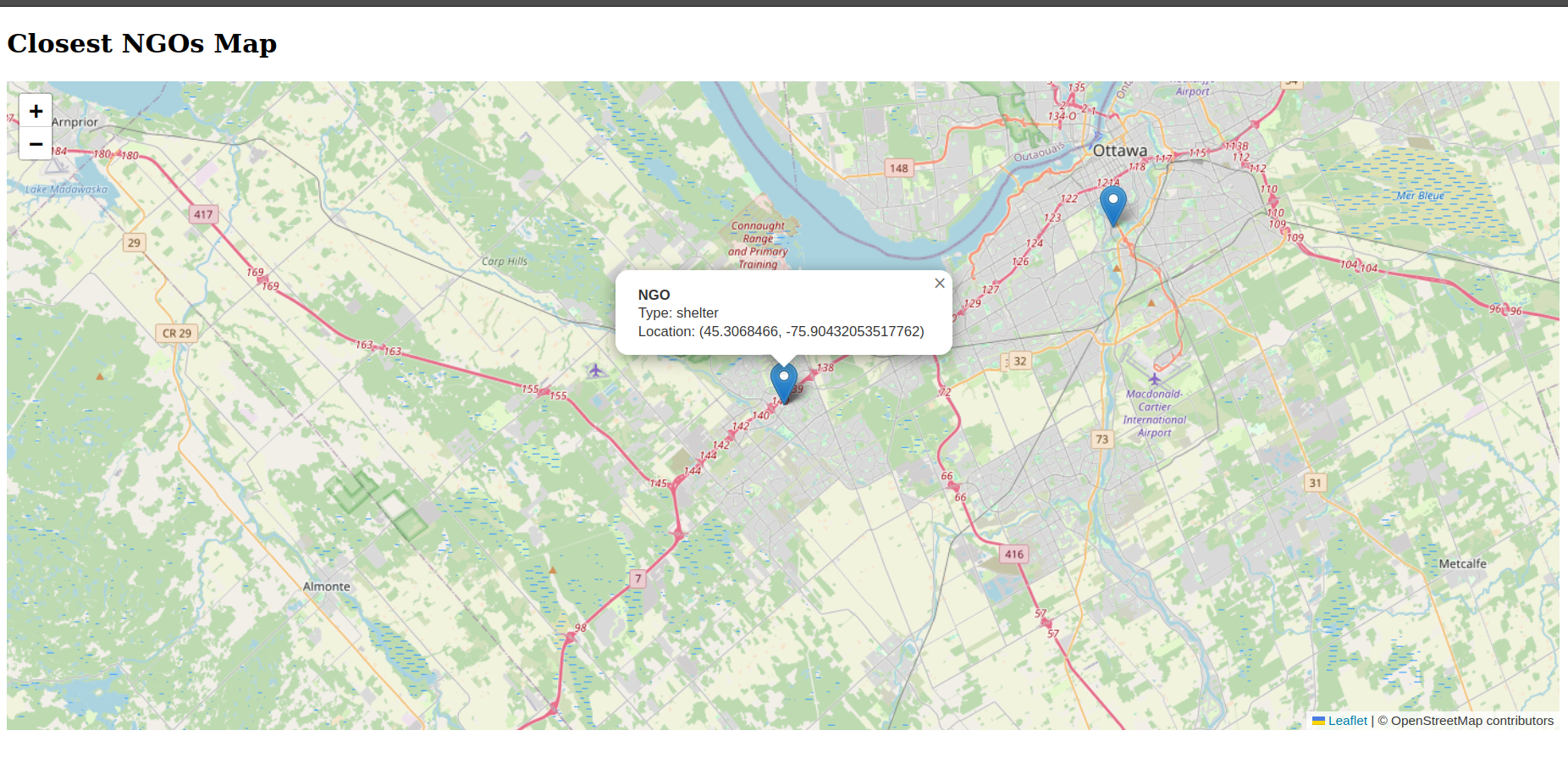Zoom out the map with minus button
This screenshot has height=780, width=1568.
point(36,144)
